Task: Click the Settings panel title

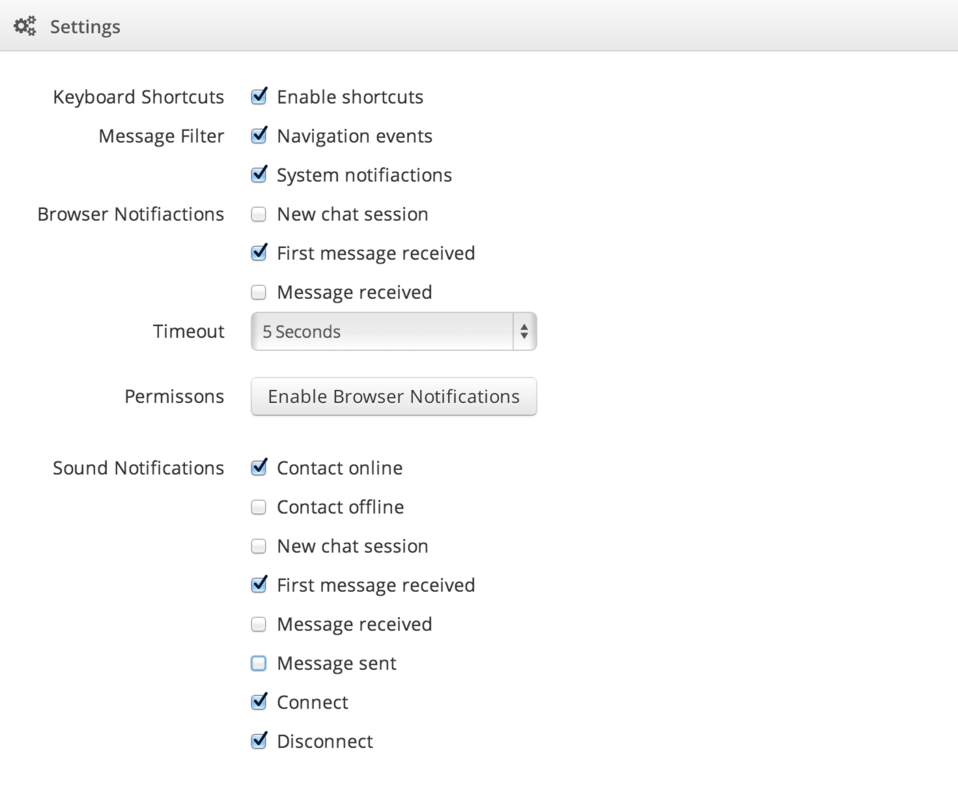Action: tap(85, 27)
